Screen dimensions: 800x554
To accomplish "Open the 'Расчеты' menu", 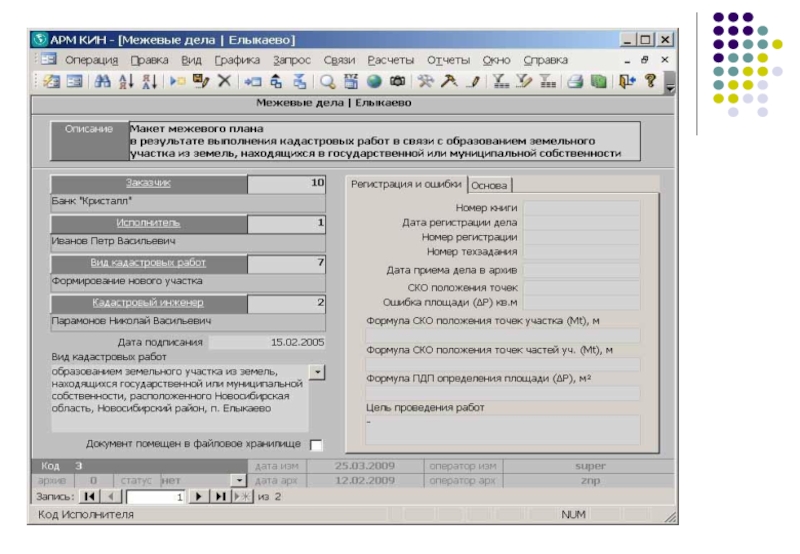I will pos(390,59).
